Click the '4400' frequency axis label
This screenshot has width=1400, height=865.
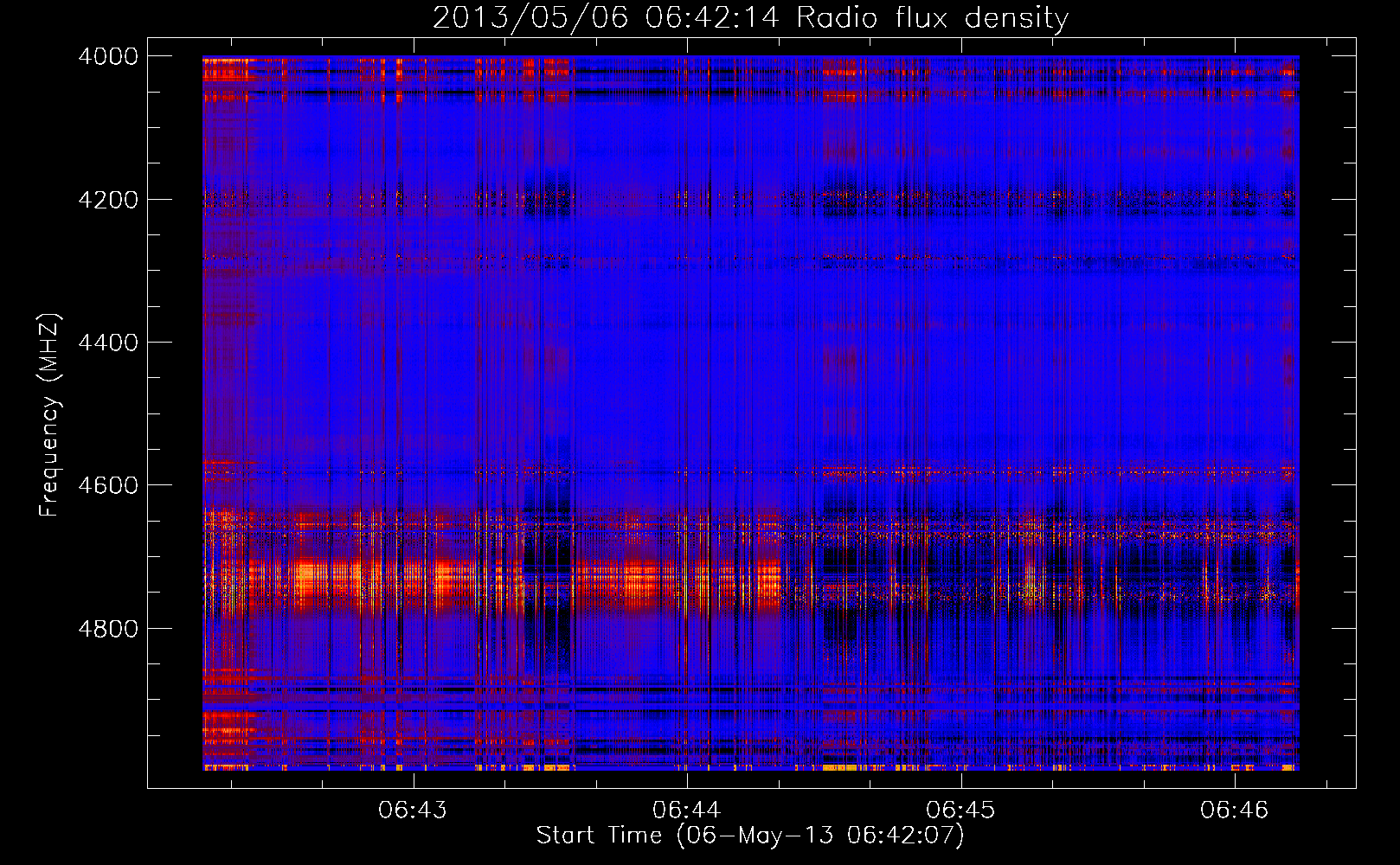(x=108, y=343)
